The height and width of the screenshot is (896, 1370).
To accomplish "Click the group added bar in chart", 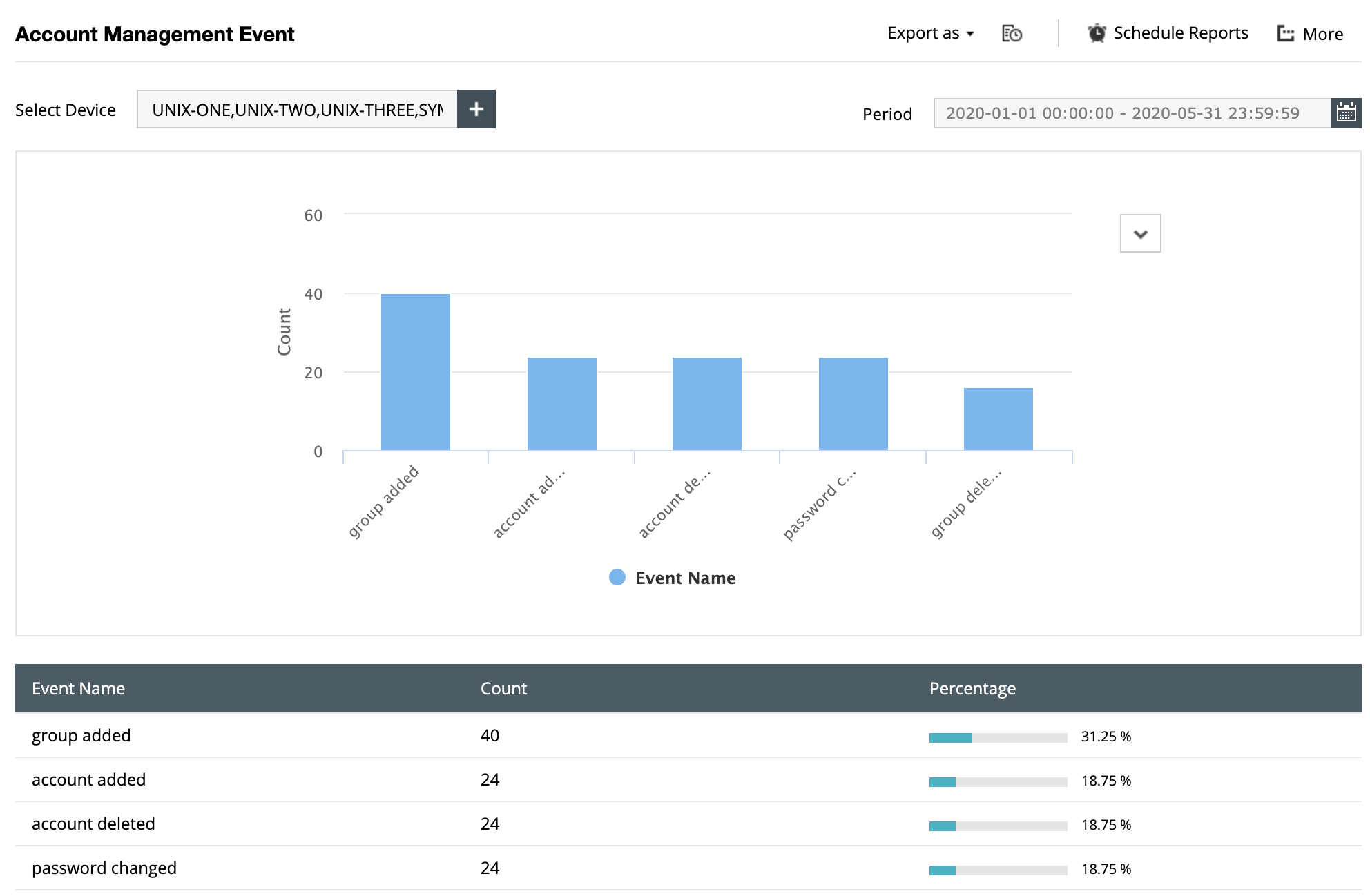I will [416, 373].
